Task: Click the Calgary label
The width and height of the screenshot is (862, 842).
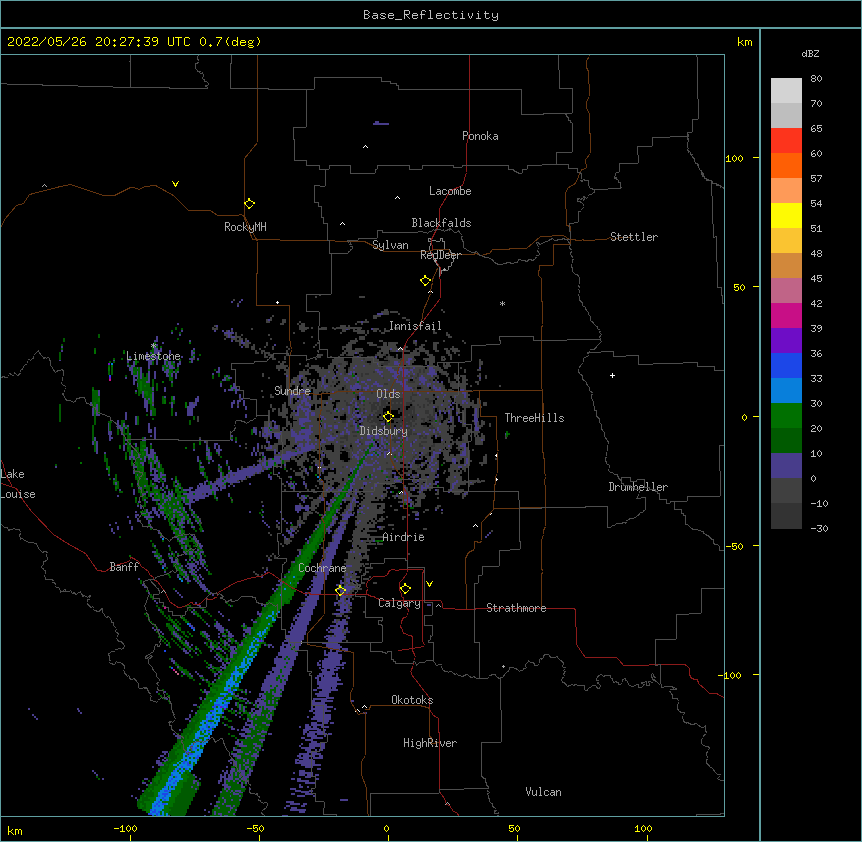Action: pyautogui.click(x=400, y=603)
